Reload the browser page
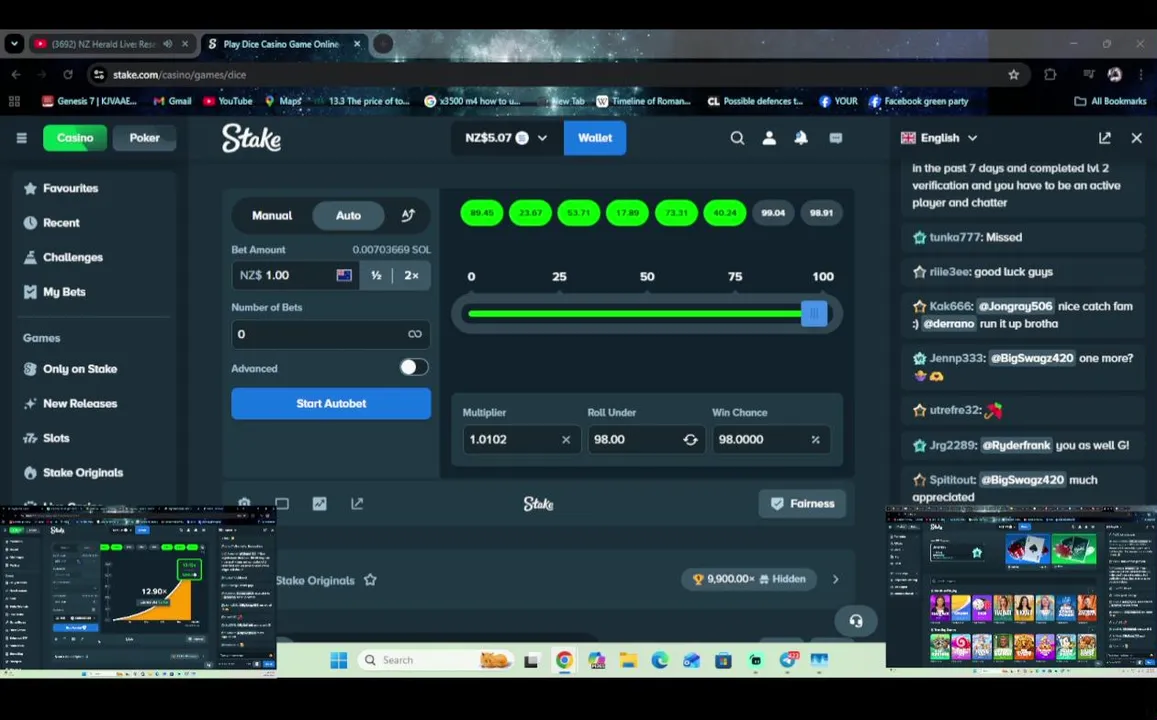Image resolution: width=1157 pixels, height=720 pixels. [68, 75]
